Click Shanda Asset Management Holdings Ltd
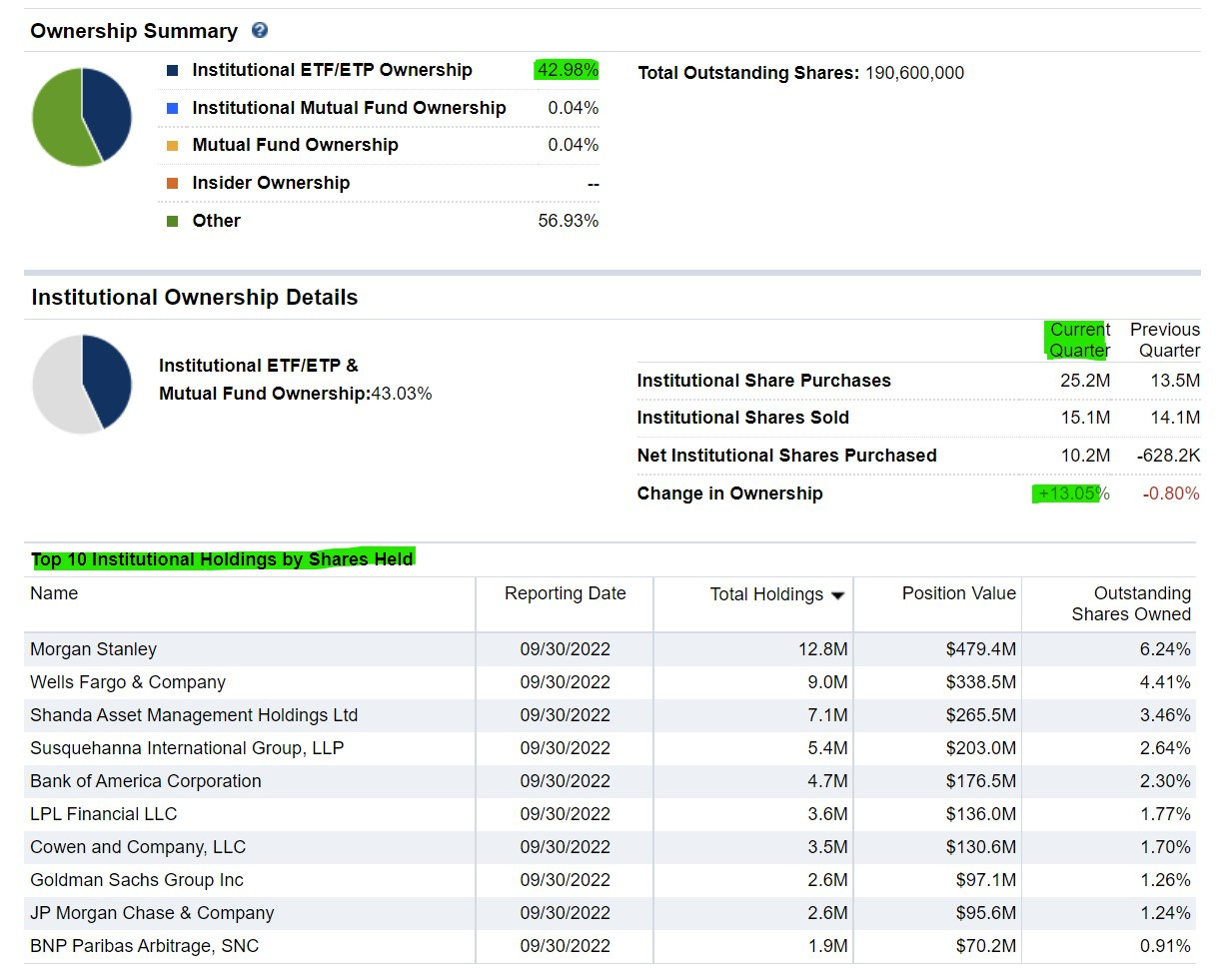 pos(194,715)
